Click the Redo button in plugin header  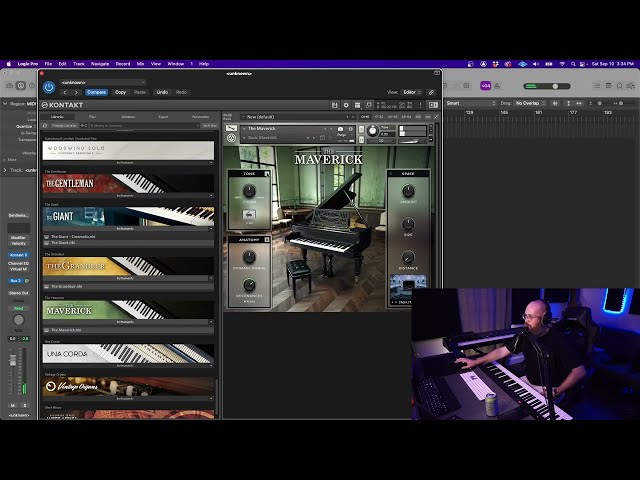pos(181,92)
